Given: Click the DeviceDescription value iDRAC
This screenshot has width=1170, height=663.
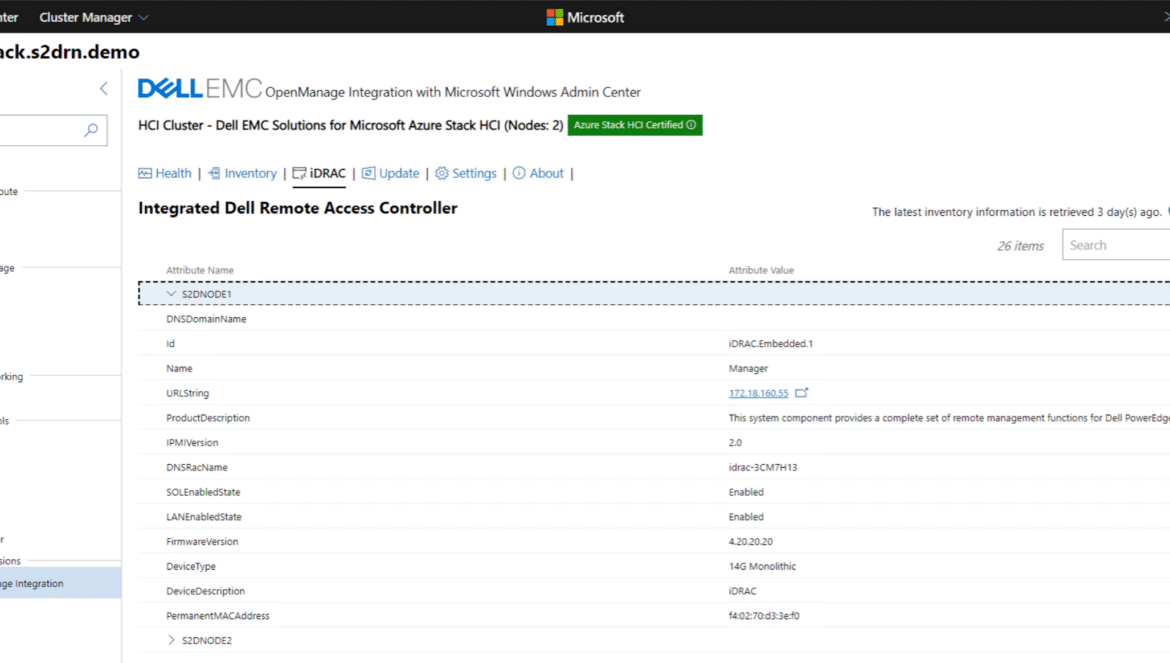Looking at the screenshot, I should 742,591.
